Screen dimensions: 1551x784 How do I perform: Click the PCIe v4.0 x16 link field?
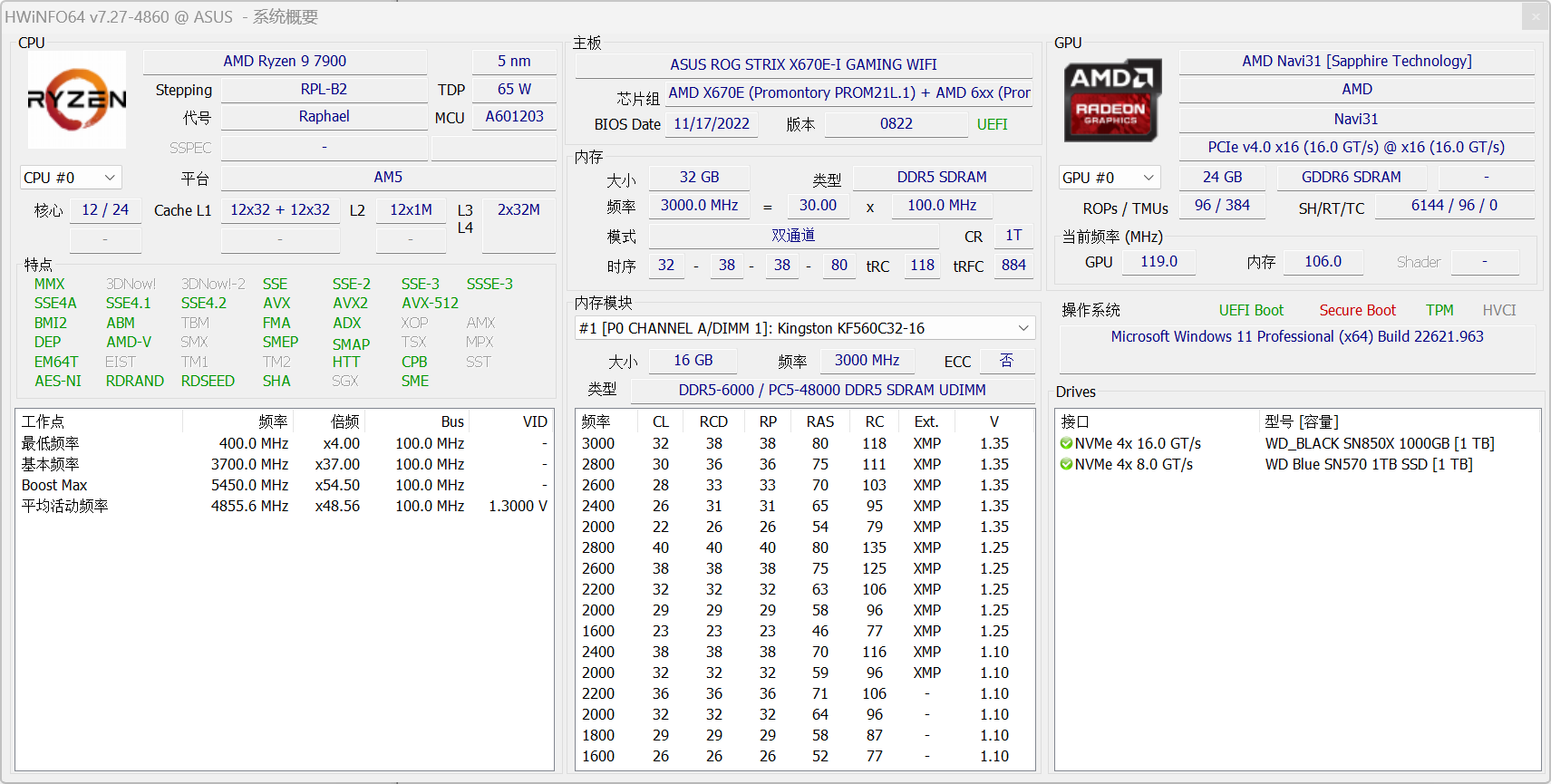1357,147
